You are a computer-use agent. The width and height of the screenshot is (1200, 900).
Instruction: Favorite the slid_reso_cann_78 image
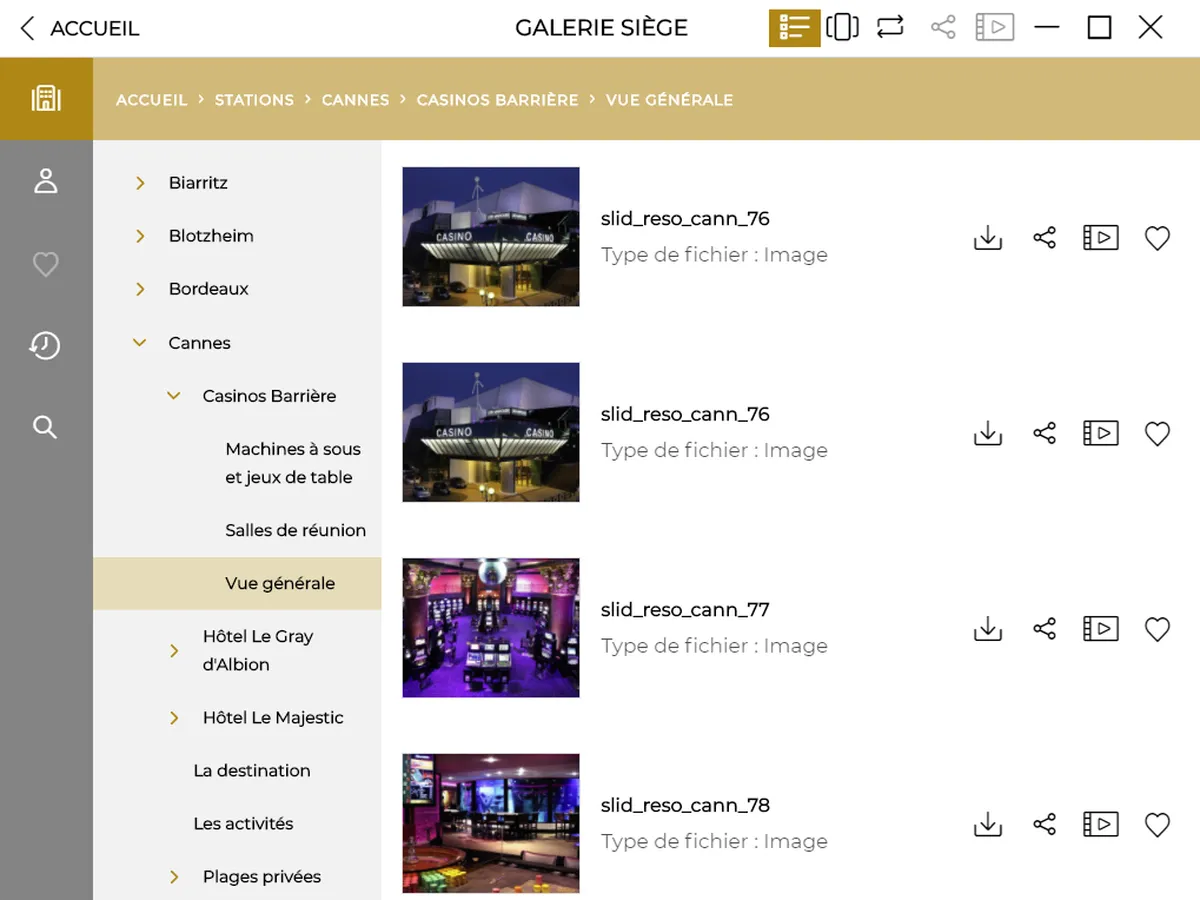(1157, 824)
